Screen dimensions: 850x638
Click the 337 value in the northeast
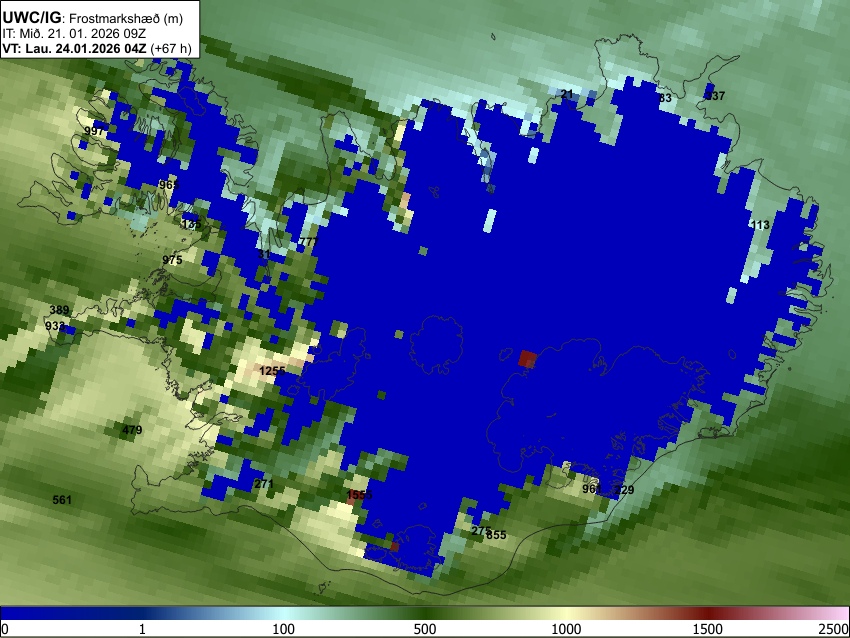(x=715, y=96)
